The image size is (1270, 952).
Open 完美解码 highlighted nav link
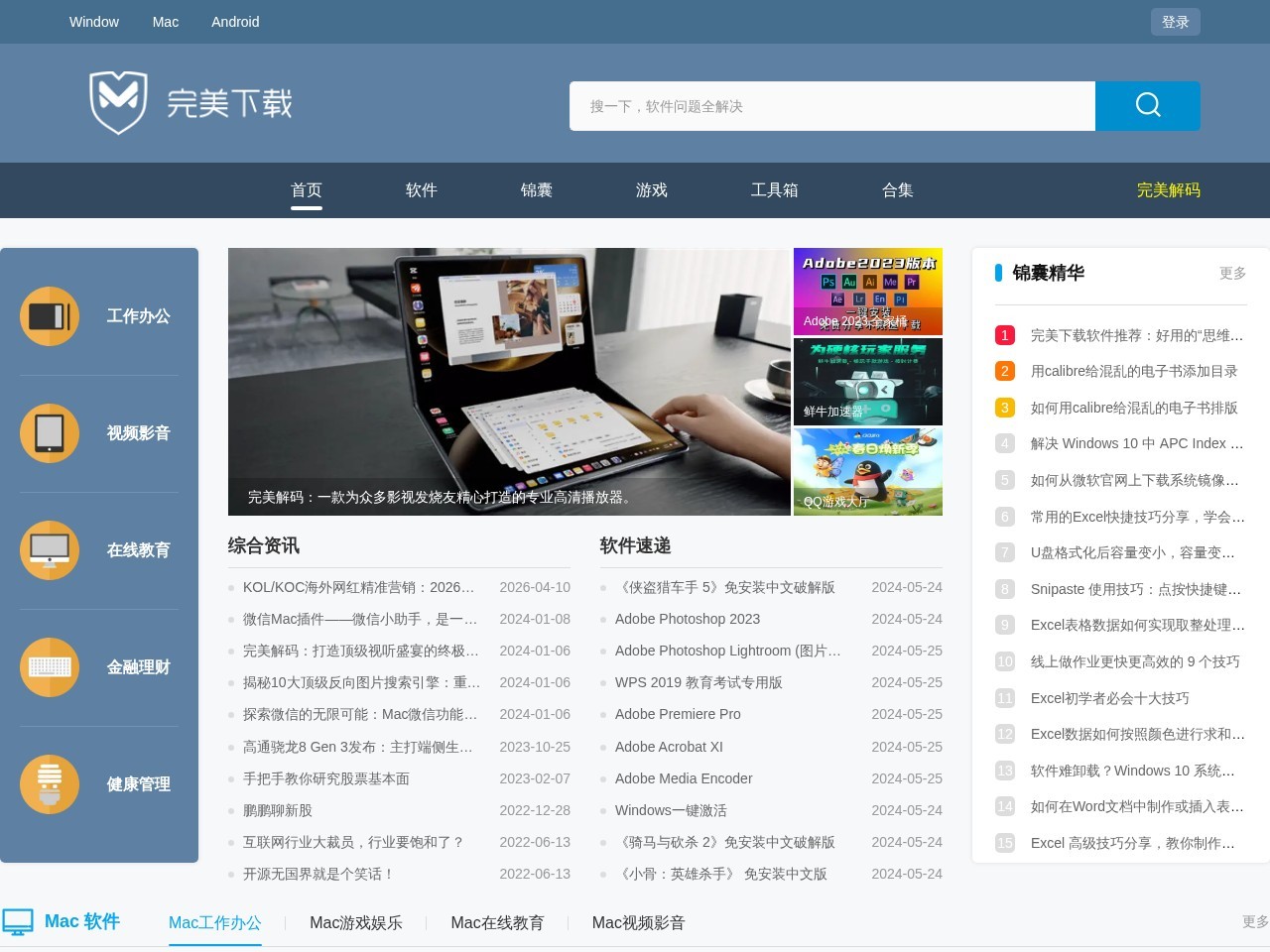coord(1169,190)
